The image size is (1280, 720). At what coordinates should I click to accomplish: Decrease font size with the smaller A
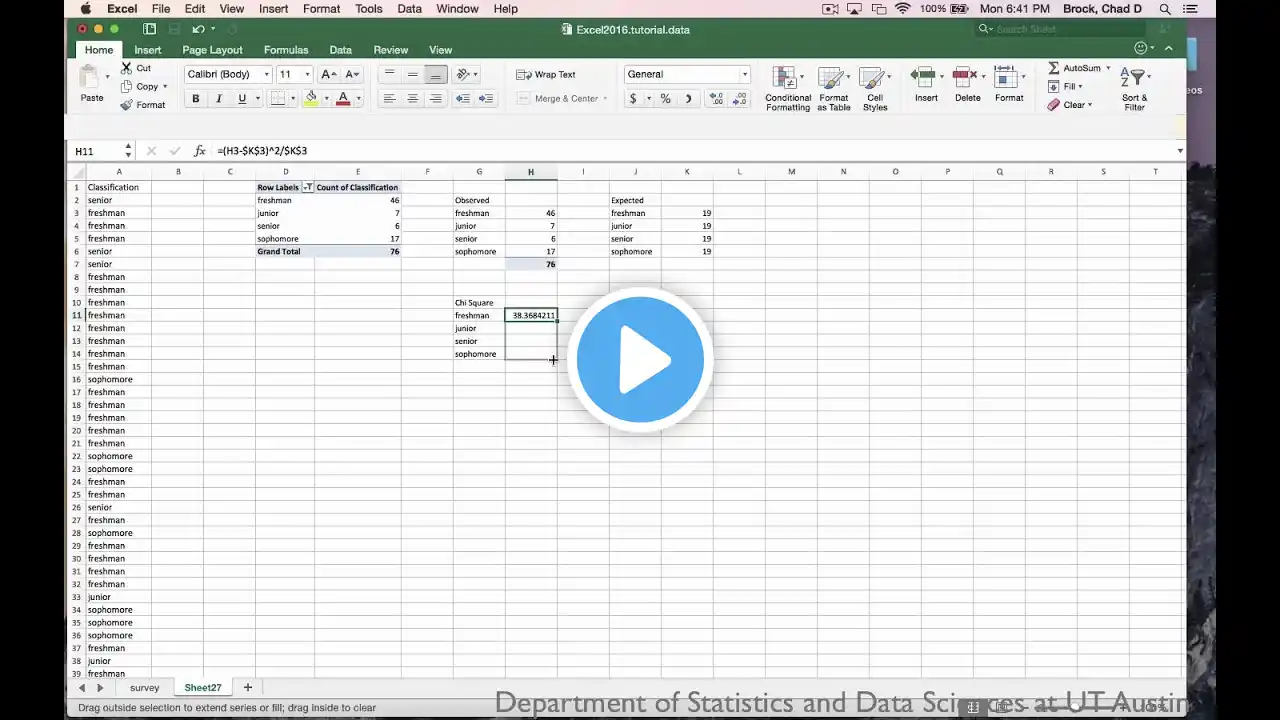(351, 74)
